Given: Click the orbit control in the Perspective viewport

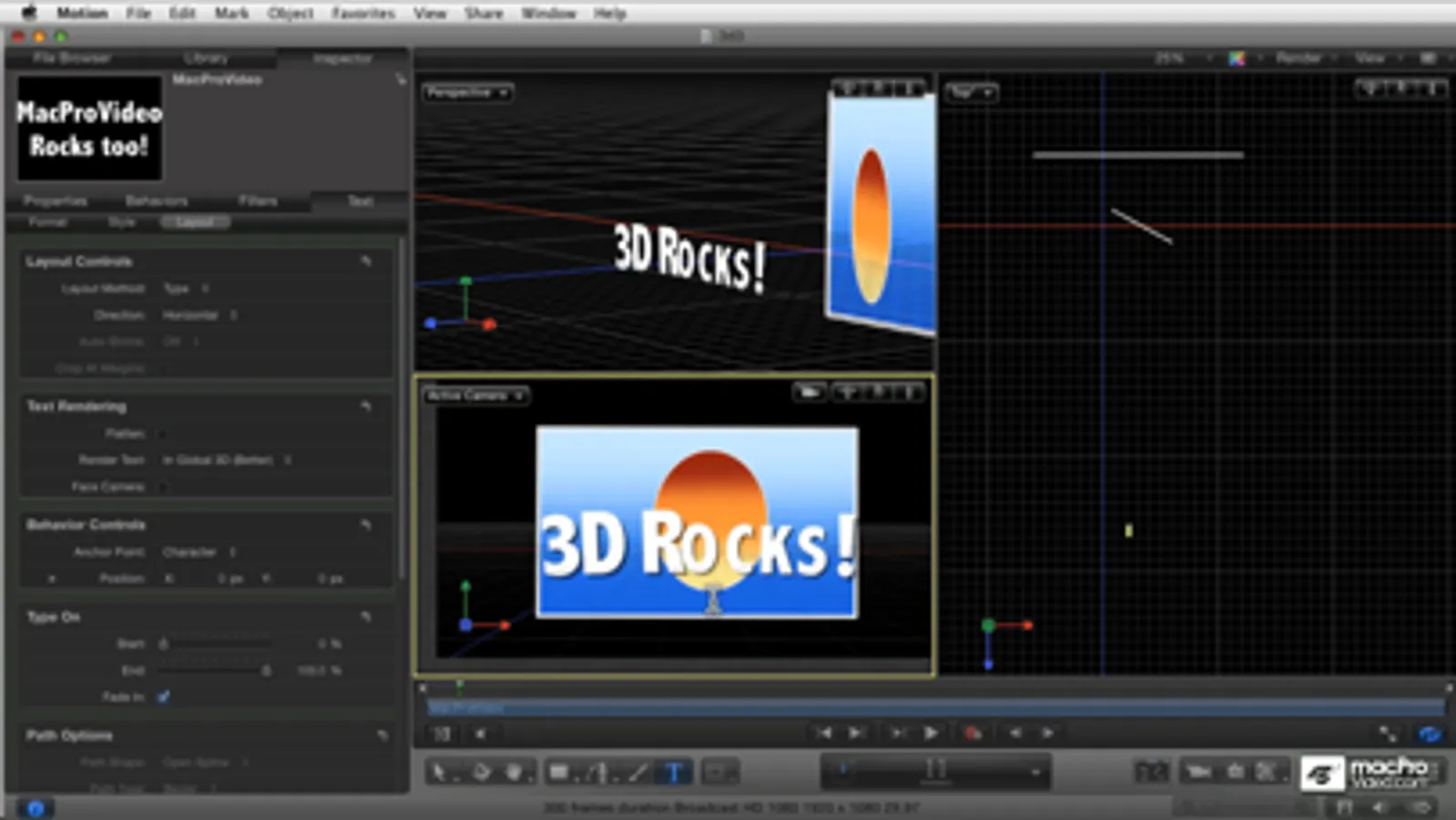Looking at the screenshot, I should coord(879,88).
